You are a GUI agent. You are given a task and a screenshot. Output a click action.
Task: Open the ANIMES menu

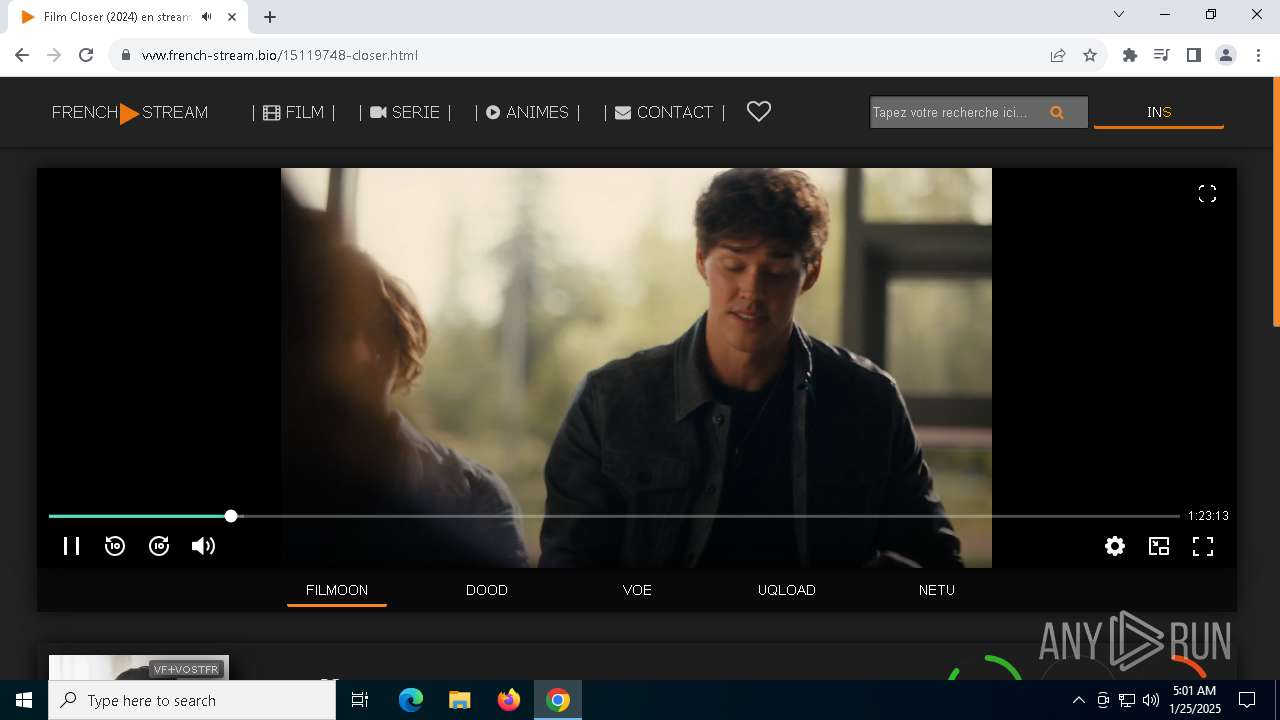[x=527, y=113]
